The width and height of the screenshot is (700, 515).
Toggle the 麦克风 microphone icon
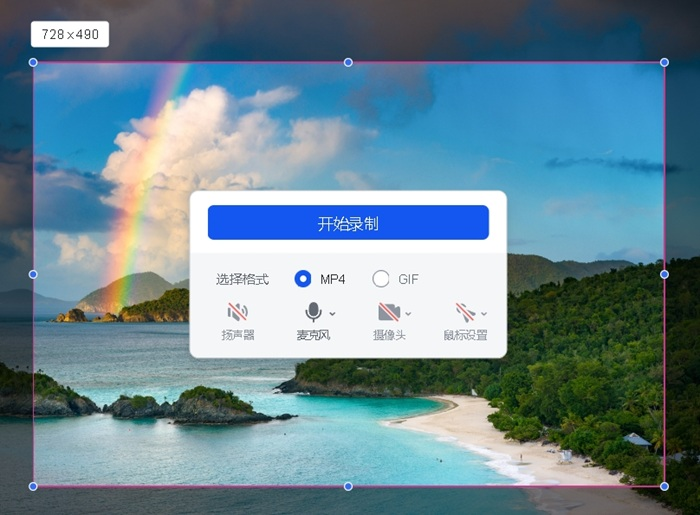(x=313, y=312)
